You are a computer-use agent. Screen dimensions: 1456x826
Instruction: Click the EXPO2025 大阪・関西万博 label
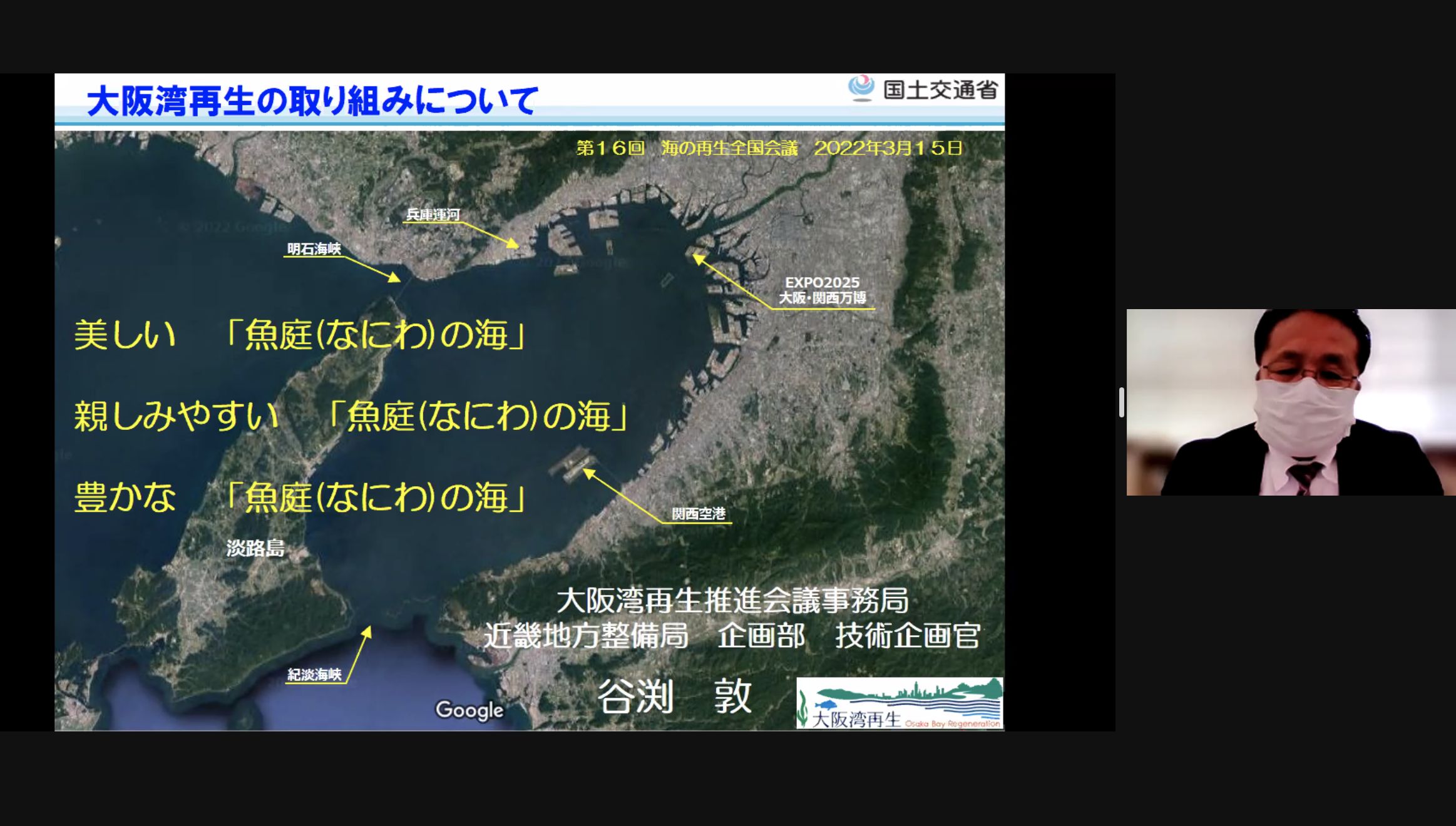822,290
